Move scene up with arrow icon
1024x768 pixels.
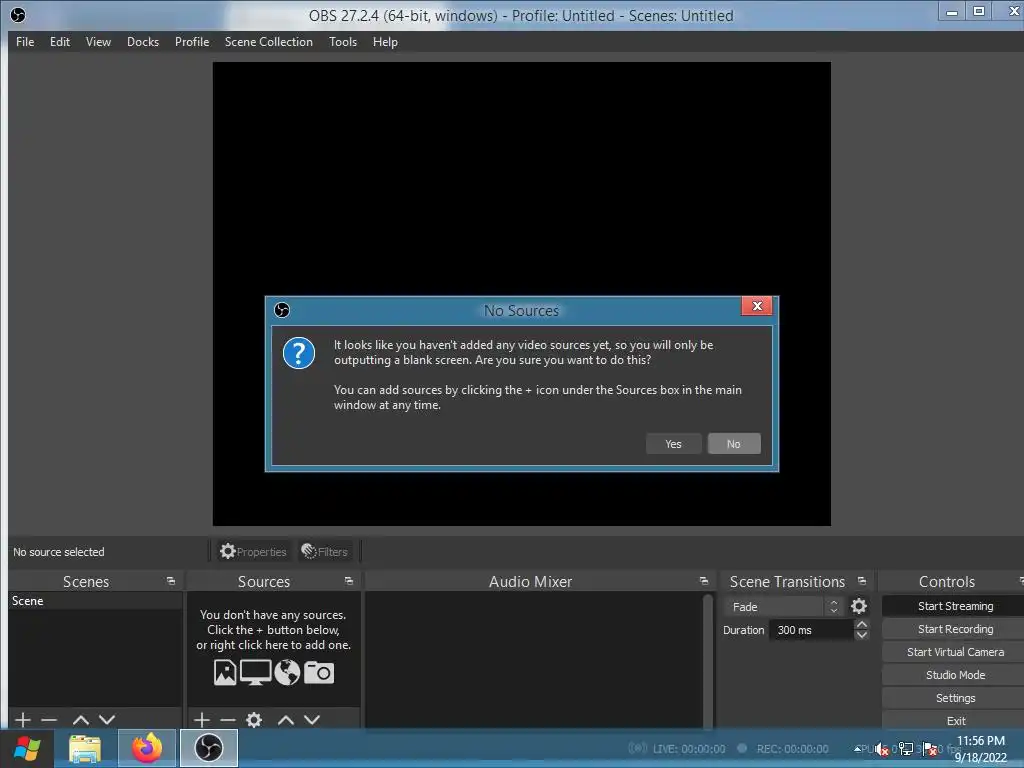tap(81, 720)
